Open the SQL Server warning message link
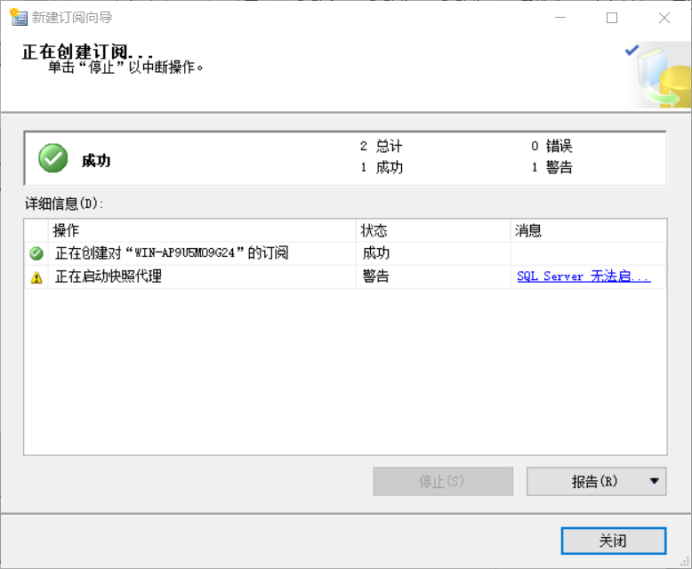 583,277
